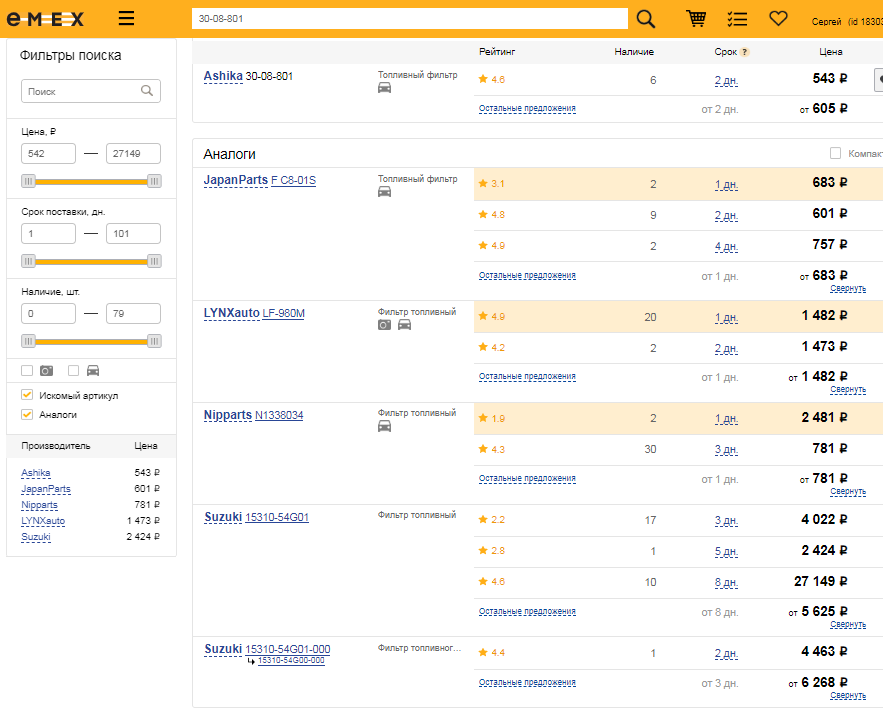Sort by the Цена column header

(x=831, y=52)
